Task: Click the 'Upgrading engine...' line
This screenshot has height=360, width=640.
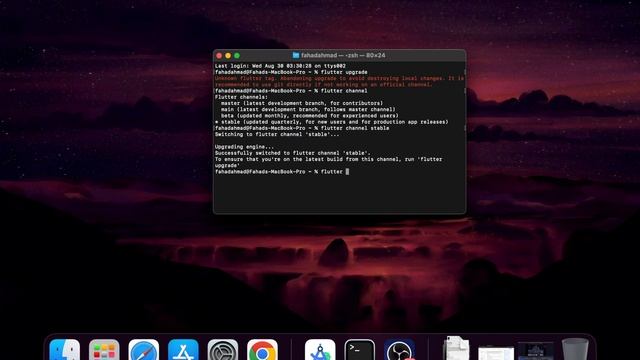Action: tap(244, 147)
